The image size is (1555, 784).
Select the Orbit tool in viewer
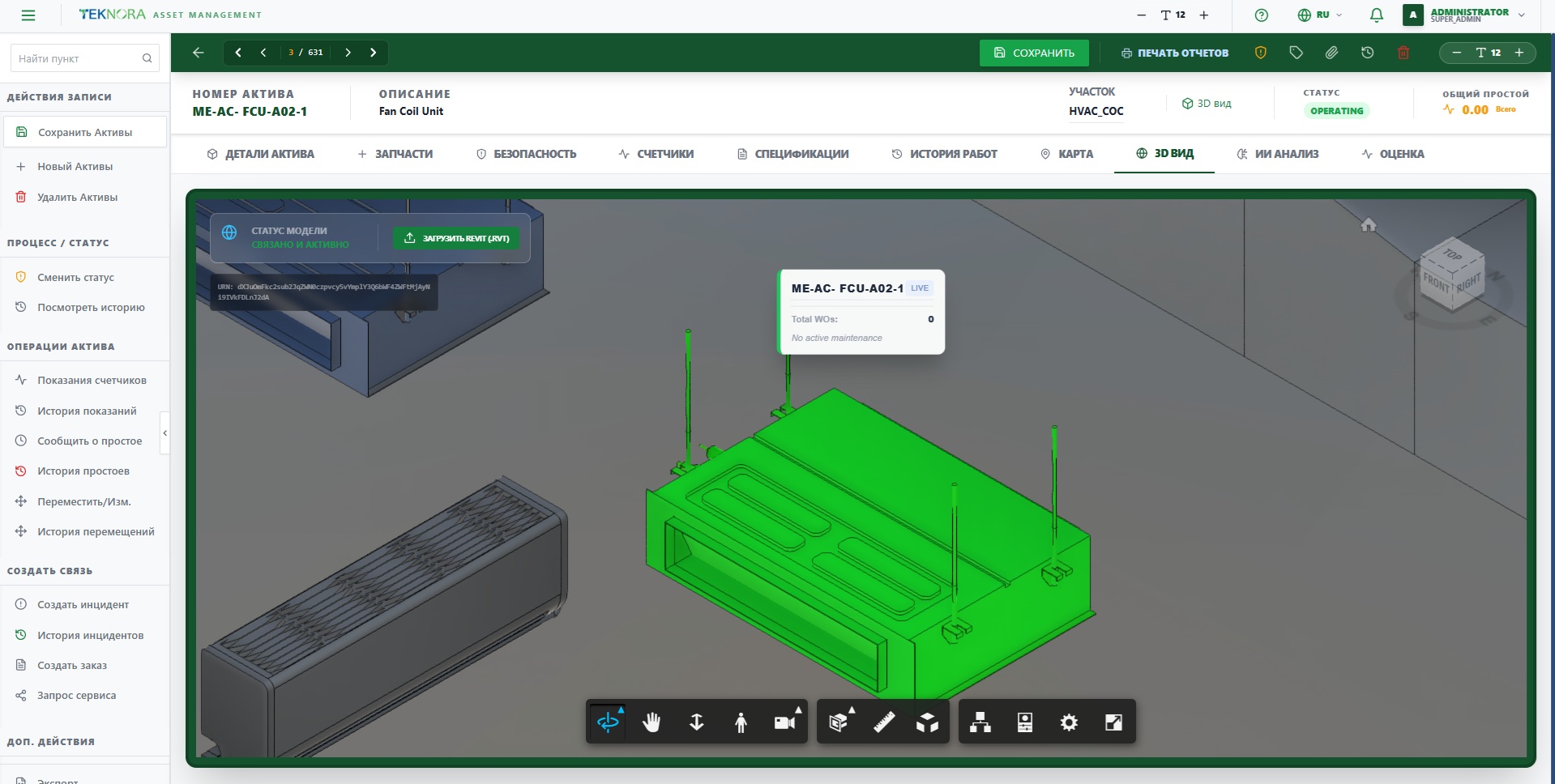[608, 722]
